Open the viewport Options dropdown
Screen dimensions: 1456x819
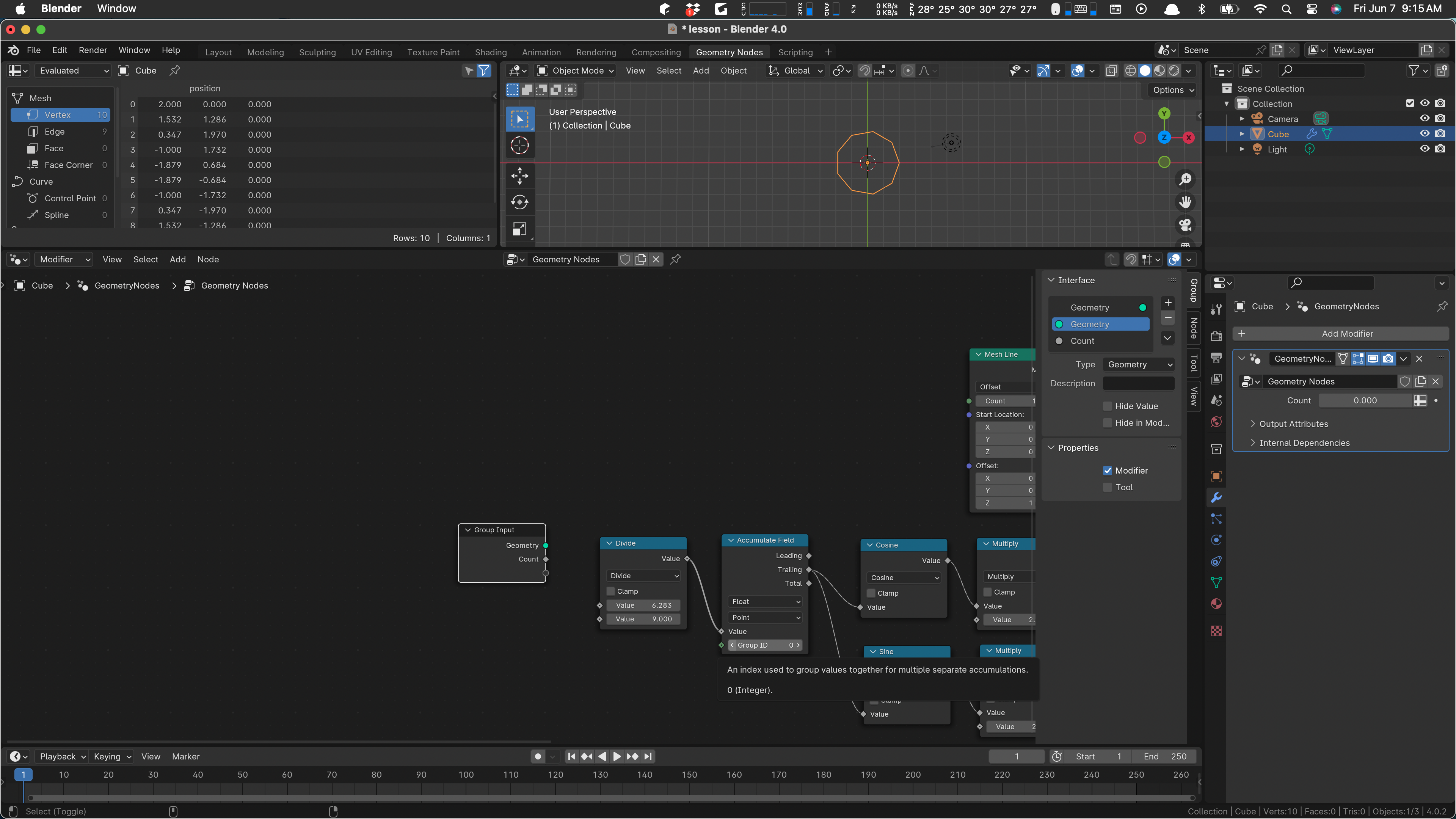pos(1173,90)
